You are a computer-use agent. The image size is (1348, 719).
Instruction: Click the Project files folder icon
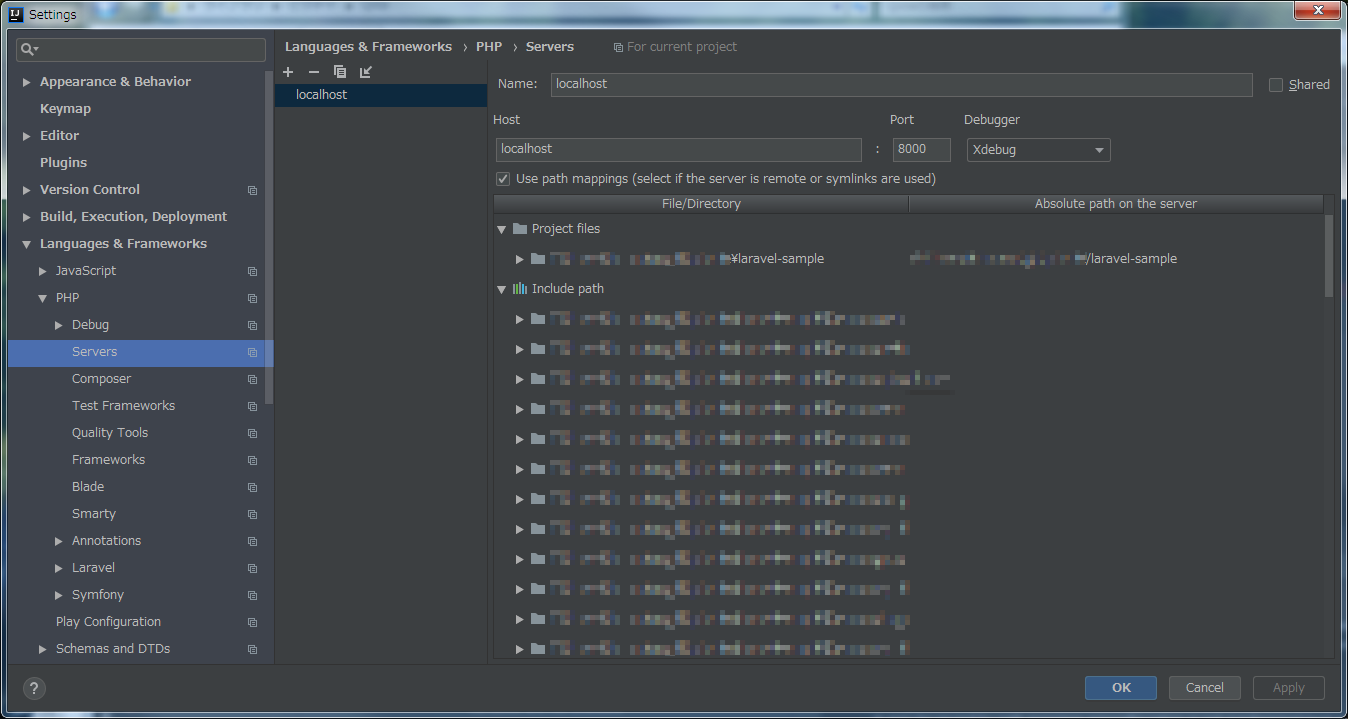(520, 229)
